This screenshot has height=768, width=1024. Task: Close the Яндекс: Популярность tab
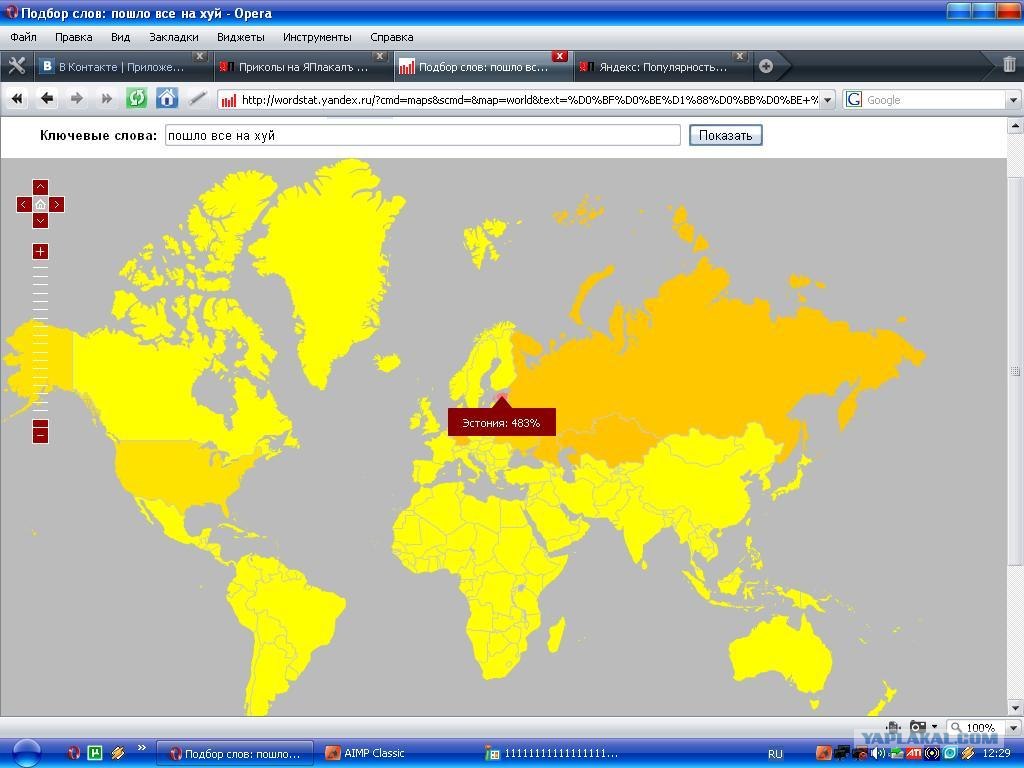click(739, 56)
